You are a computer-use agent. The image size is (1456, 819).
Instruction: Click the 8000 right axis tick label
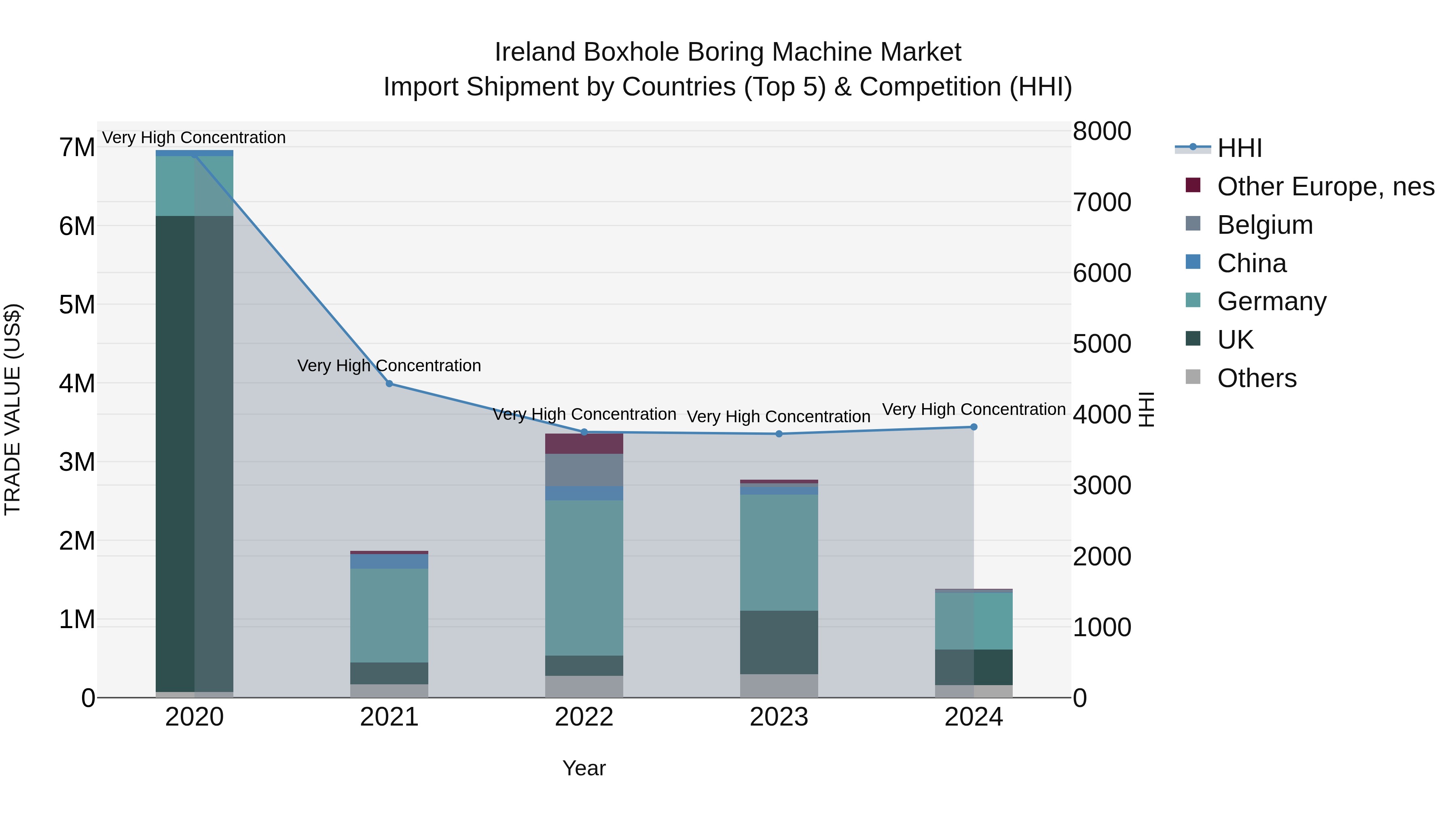(1102, 131)
